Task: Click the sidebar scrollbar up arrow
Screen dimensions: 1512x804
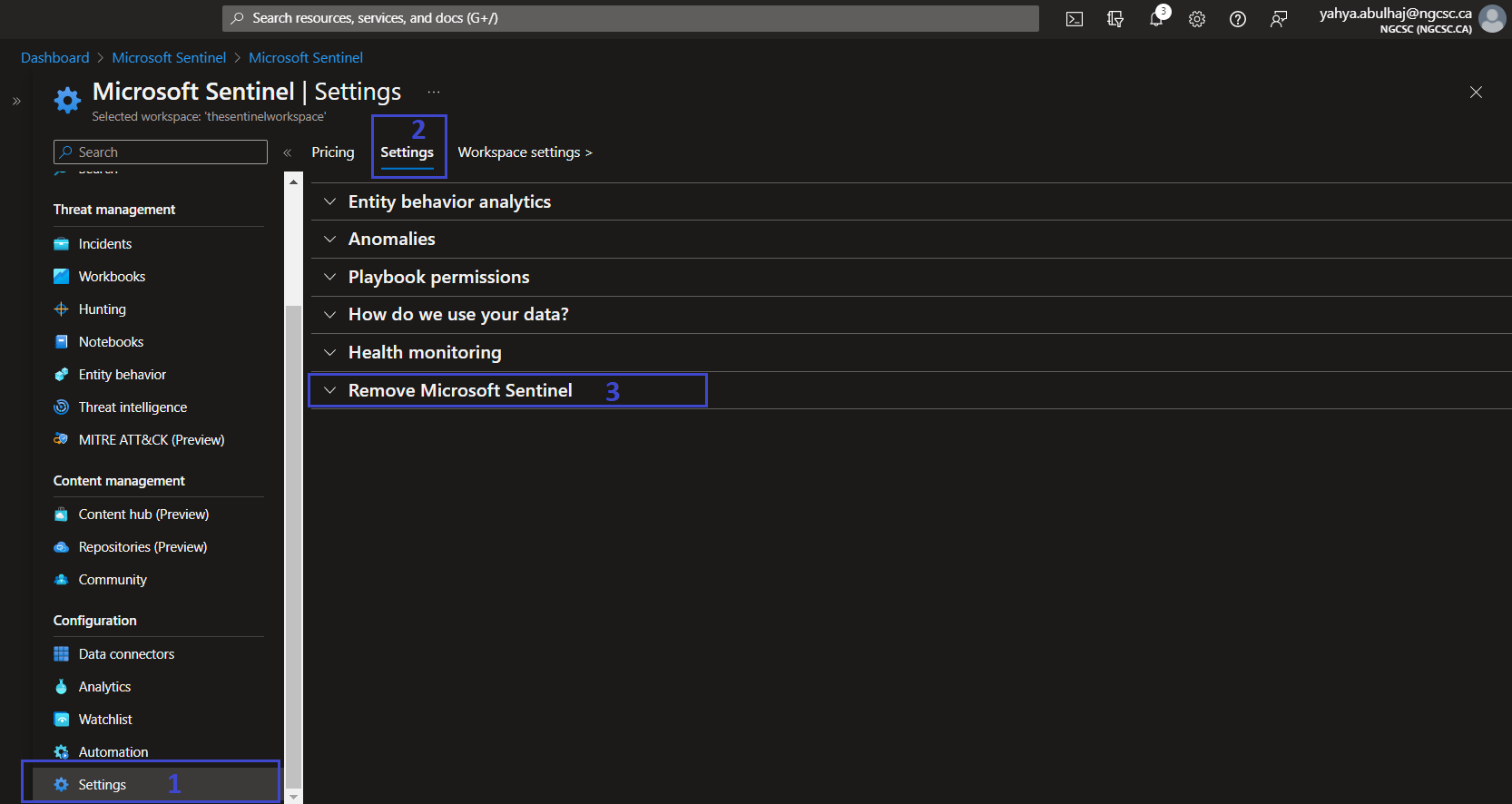Action: tap(293, 182)
